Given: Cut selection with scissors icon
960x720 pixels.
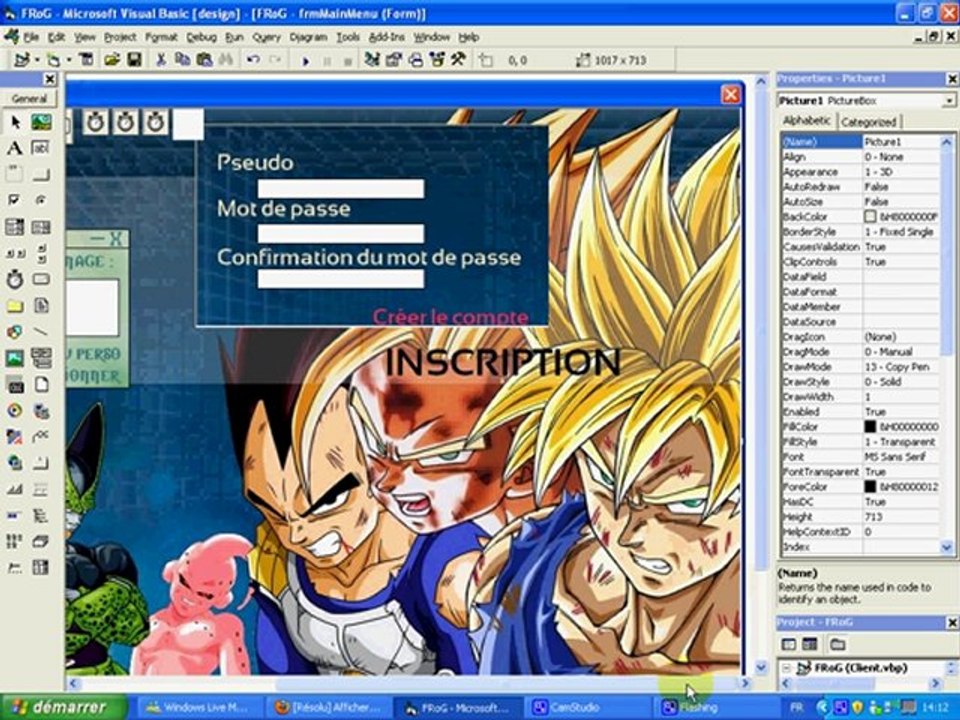Looking at the screenshot, I should tap(161, 60).
